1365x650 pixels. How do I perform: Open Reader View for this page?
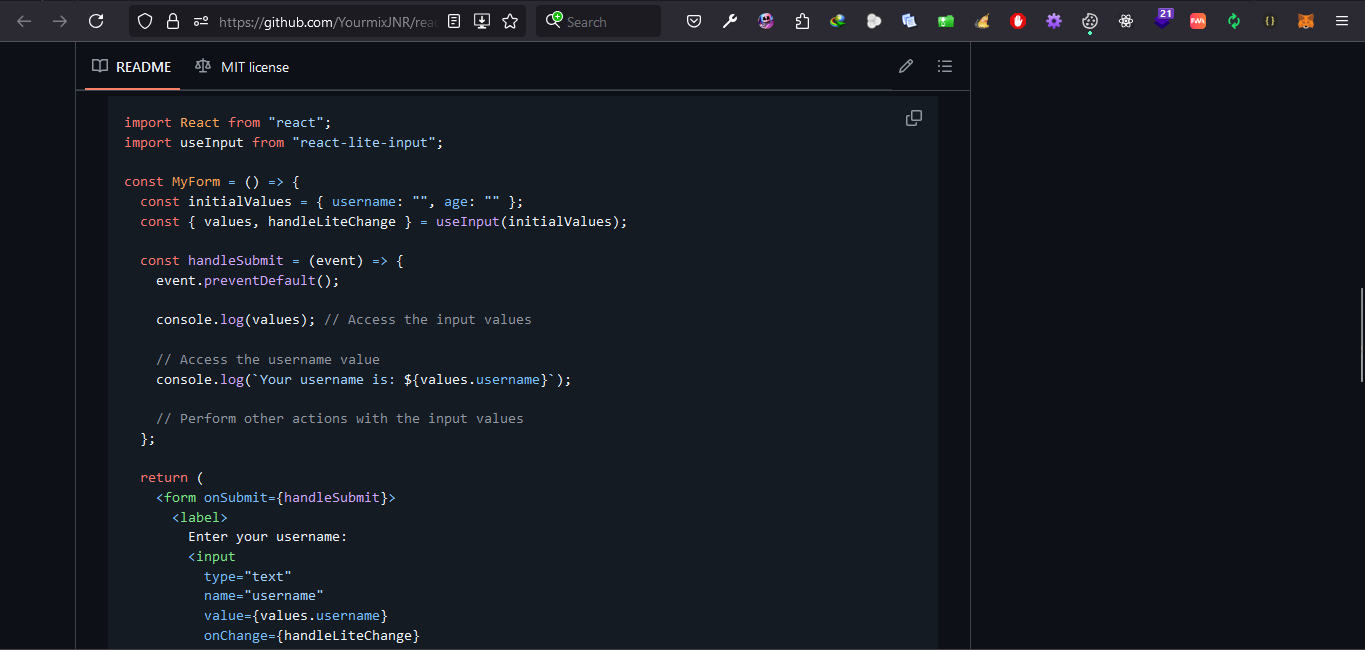[x=453, y=20]
